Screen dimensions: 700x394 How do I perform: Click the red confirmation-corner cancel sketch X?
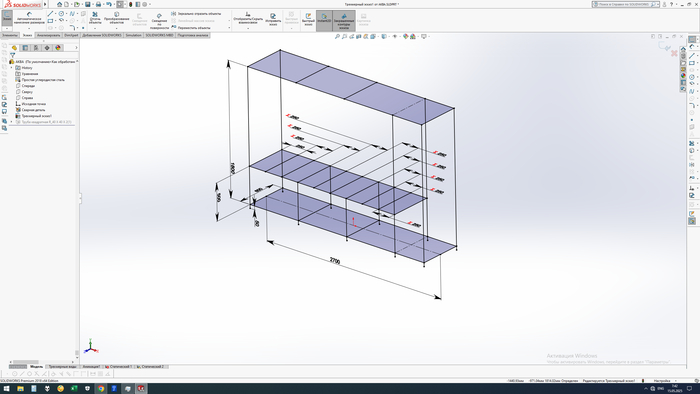(674, 53)
